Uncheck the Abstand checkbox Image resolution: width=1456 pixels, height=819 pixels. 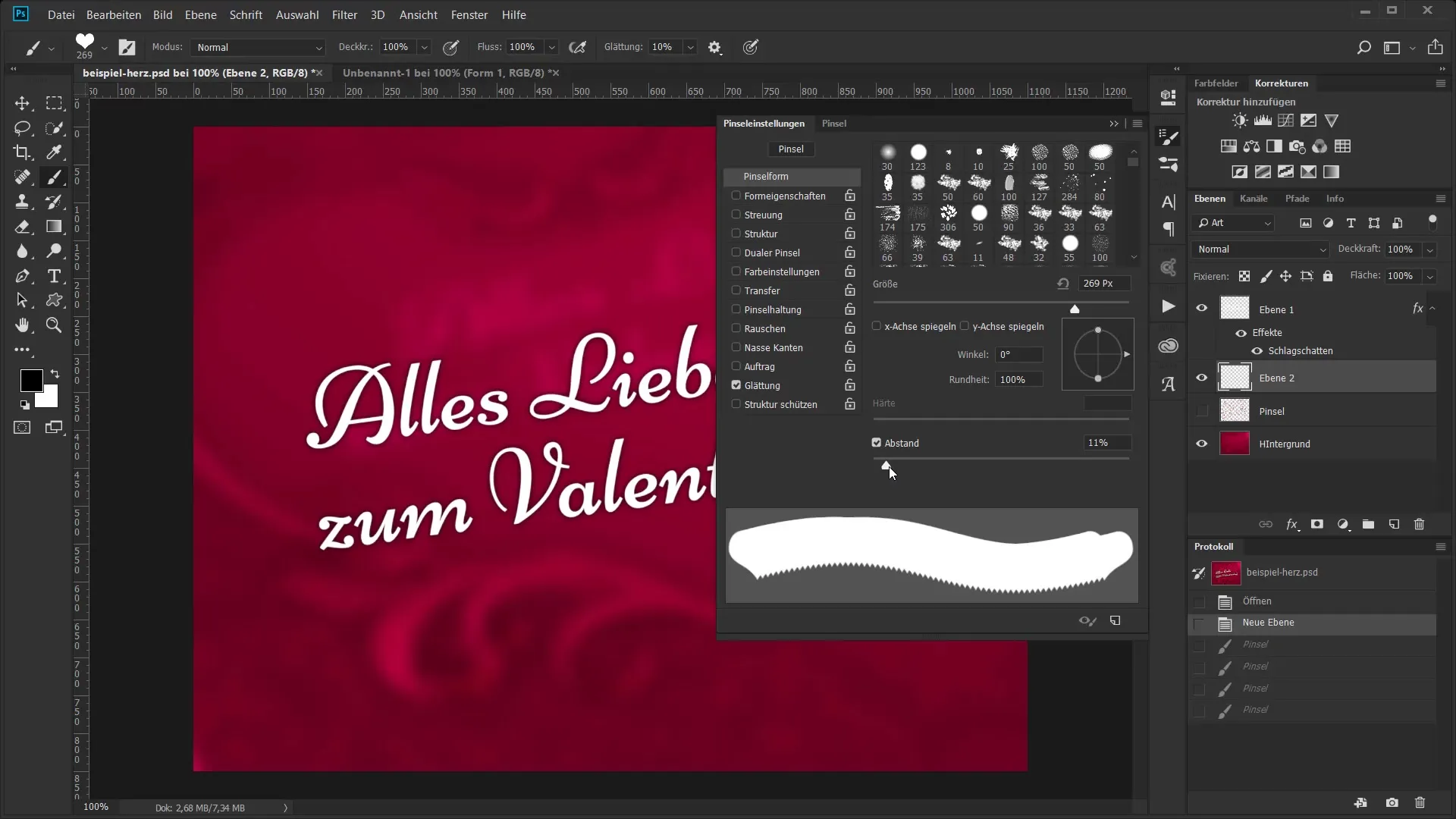[x=877, y=443]
